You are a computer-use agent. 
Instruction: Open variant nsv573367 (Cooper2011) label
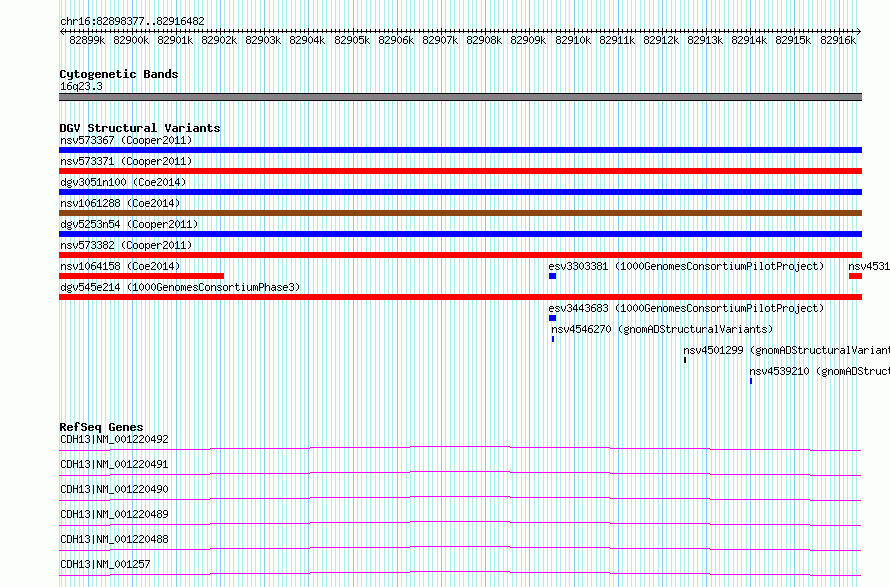pos(126,140)
